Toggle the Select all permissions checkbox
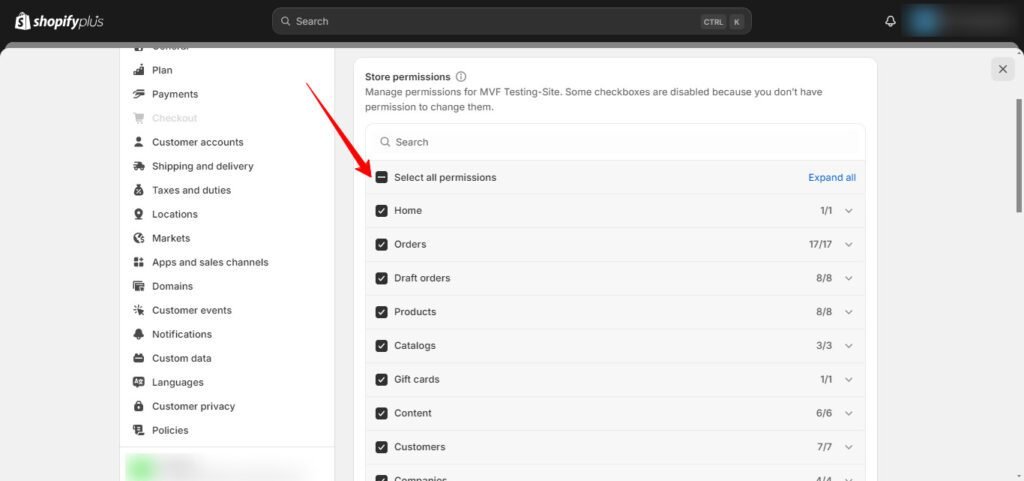 381,178
